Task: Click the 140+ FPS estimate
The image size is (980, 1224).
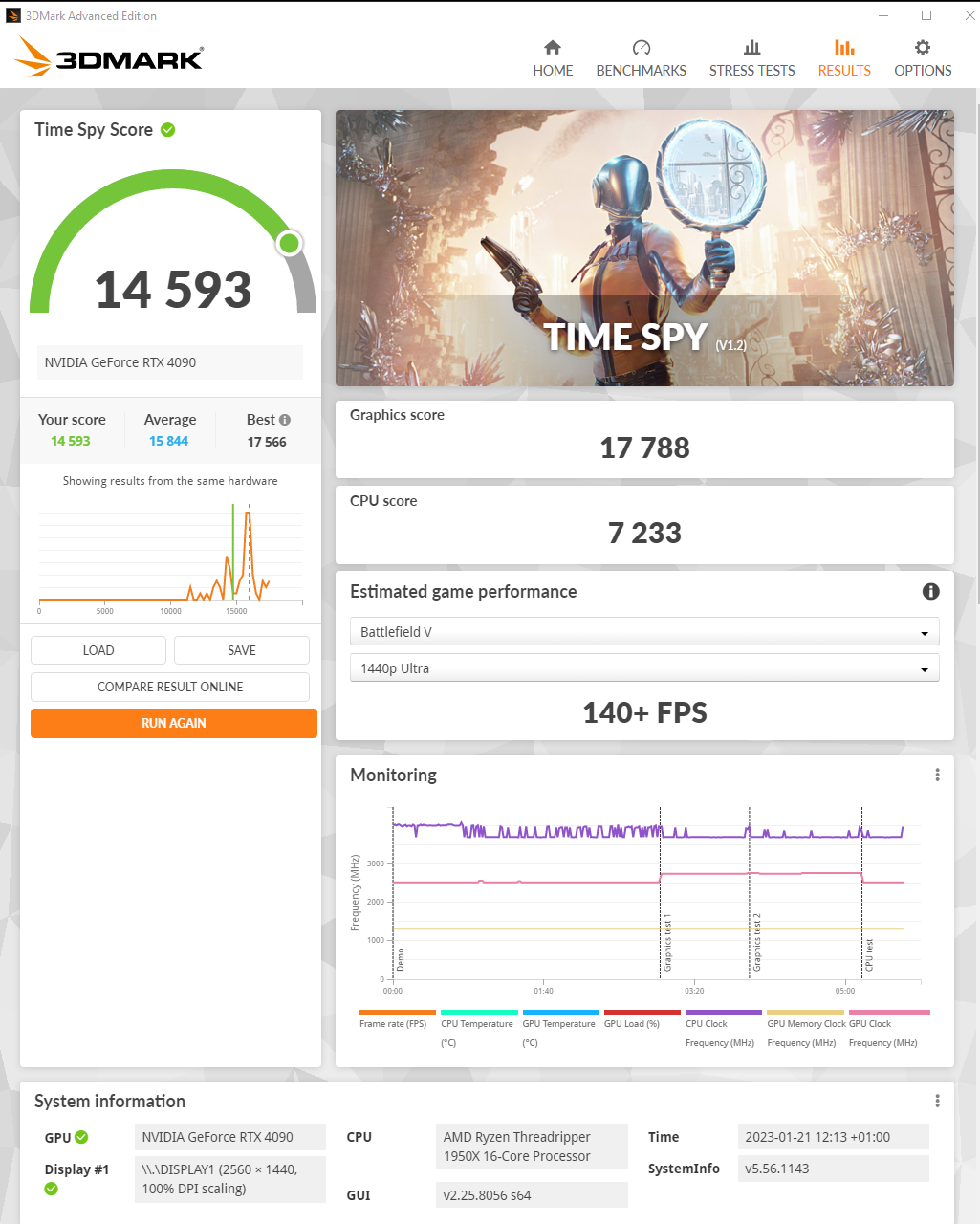Action: [x=644, y=712]
